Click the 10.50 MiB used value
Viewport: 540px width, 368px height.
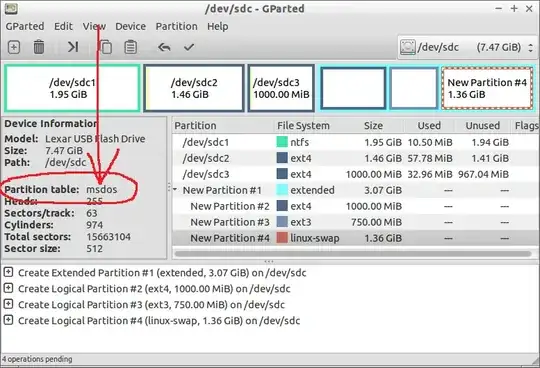(x=430, y=142)
